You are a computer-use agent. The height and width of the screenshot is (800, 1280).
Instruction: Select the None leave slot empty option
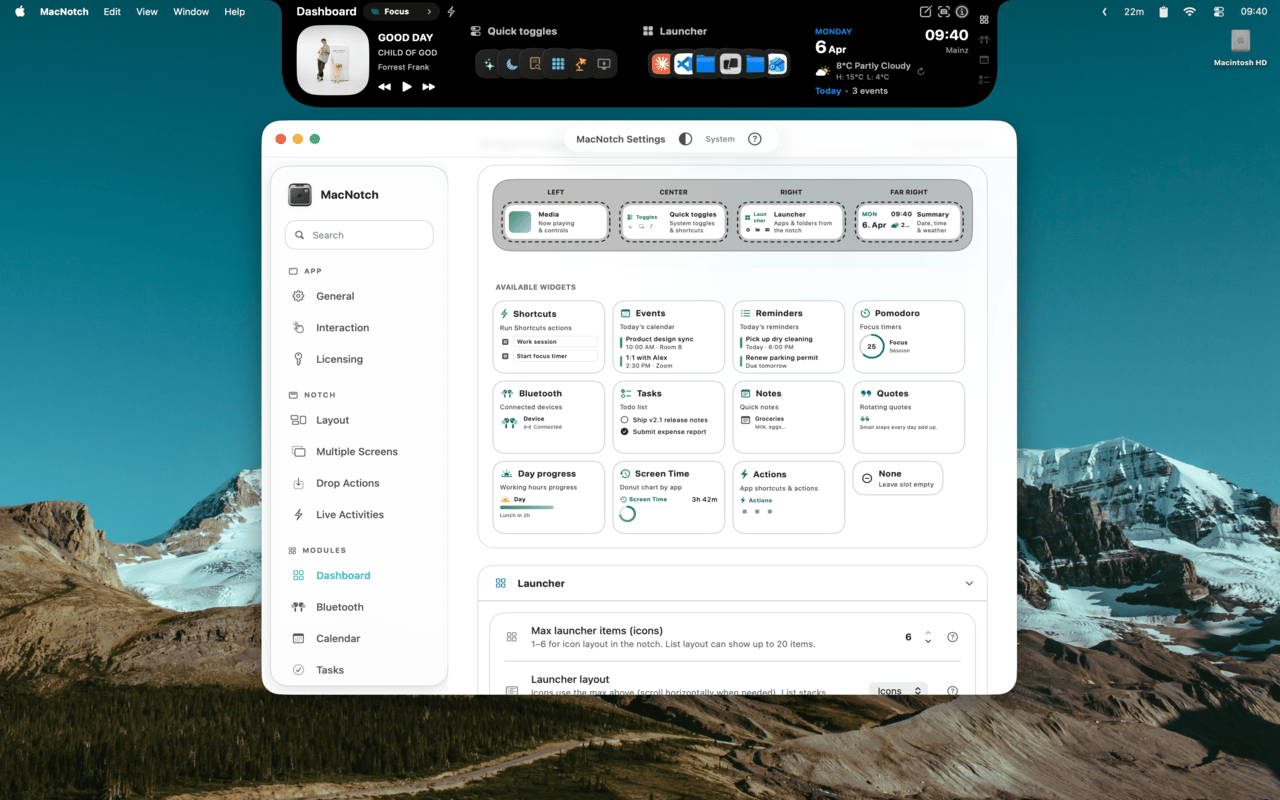(x=897, y=478)
